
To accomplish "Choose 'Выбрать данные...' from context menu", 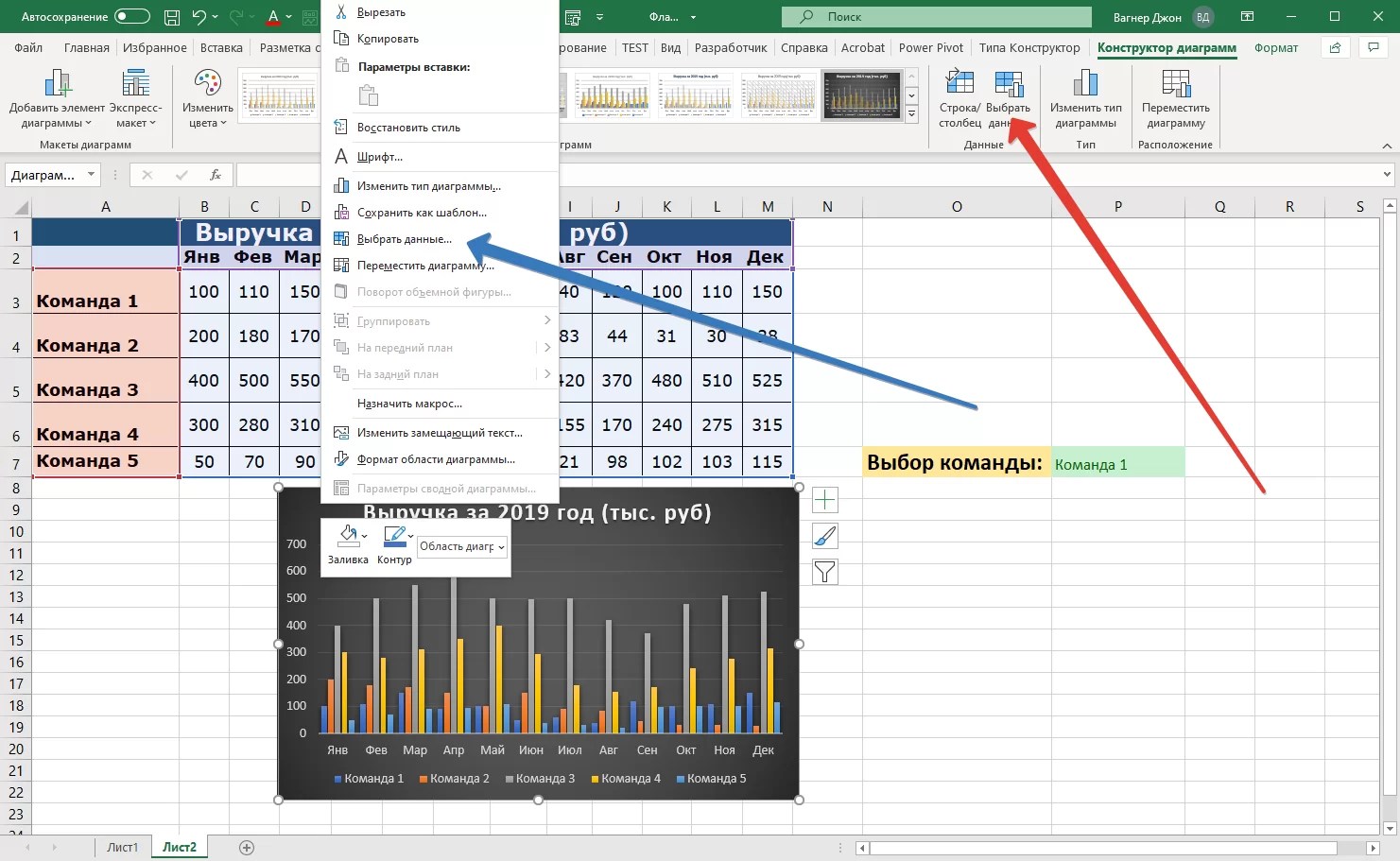I will (405, 239).
